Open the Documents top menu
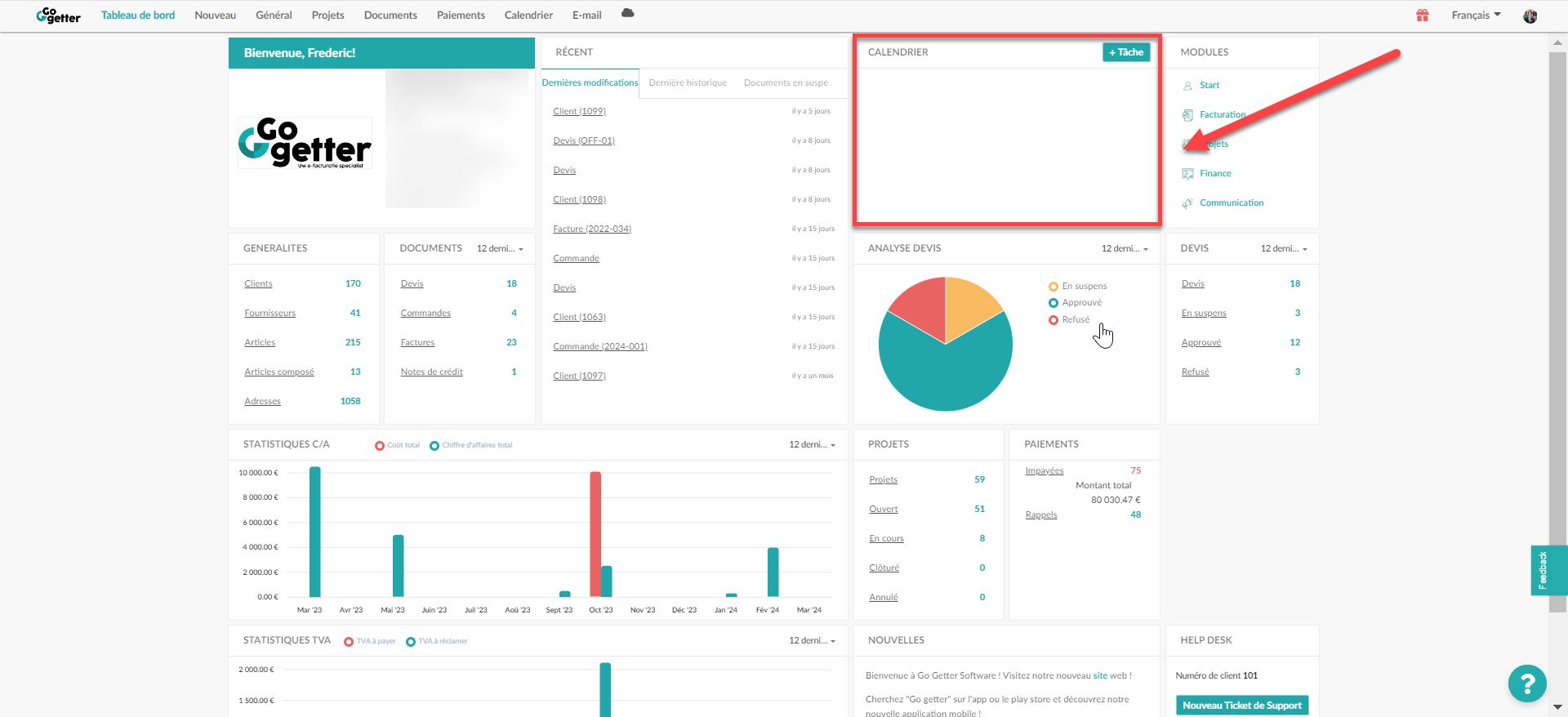Screen dimensions: 1568x717 tap(390, 16)
